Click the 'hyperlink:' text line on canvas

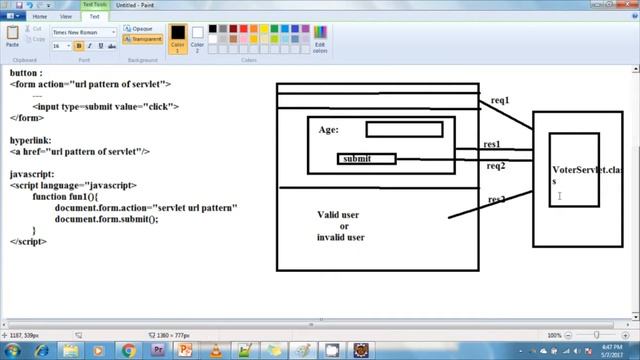coord(31,140)
